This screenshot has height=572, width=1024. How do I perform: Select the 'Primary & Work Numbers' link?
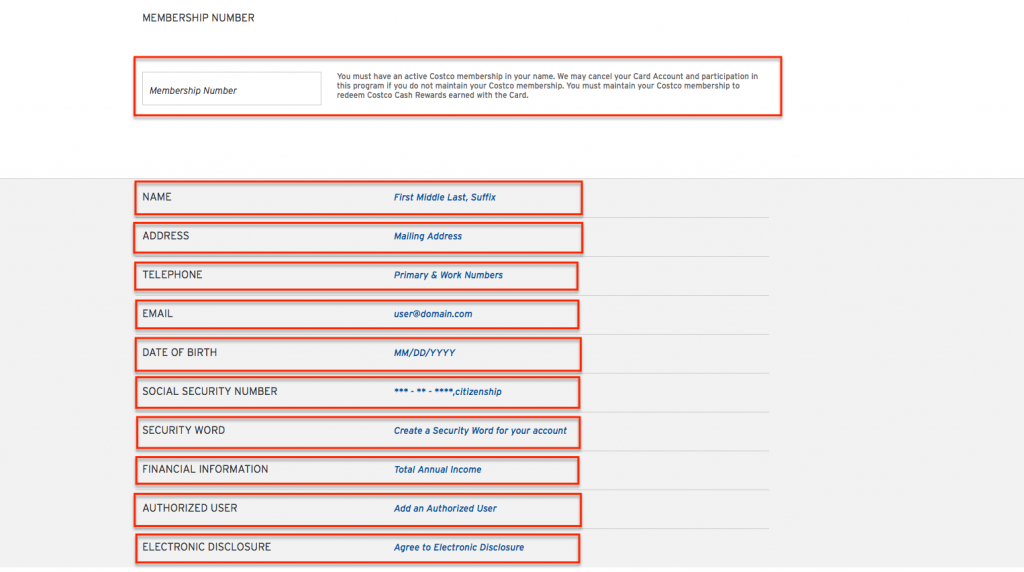coord(448,275)
